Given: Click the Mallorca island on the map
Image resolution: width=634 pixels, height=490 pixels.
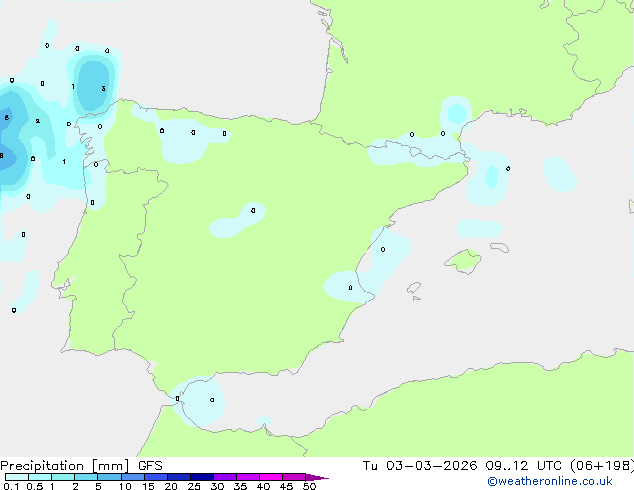Looking at the screenshot, I should point(463,262).
